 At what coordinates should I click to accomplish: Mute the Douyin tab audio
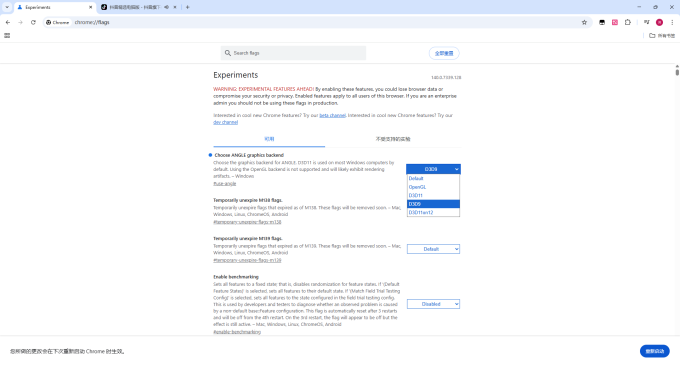pos(167,7)
